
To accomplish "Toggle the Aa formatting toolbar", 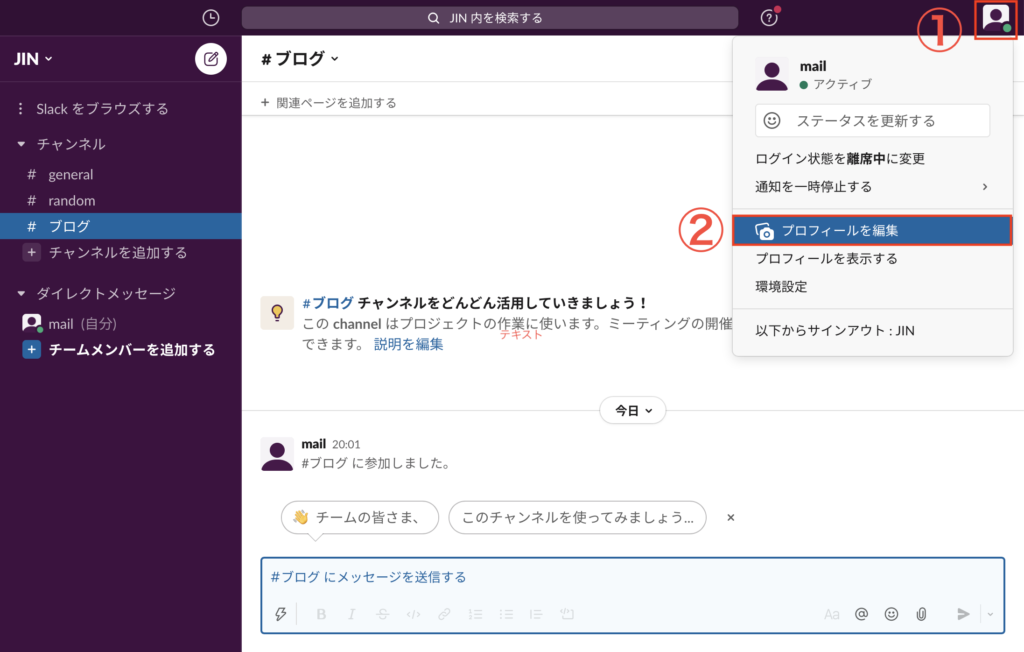I will pyautogui.click(x=831, y=614).
